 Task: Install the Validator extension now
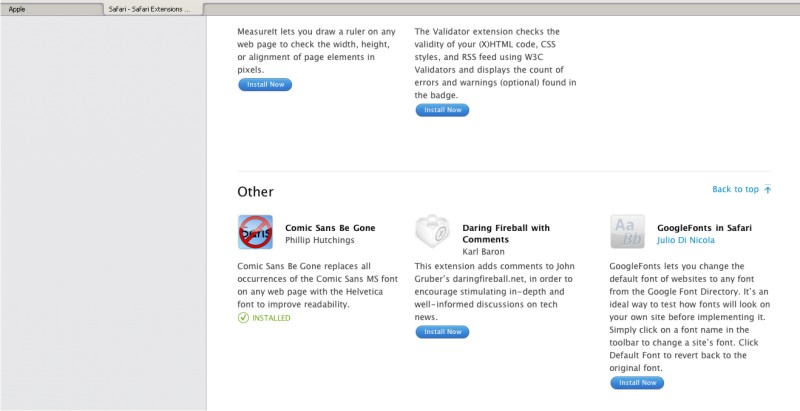442,110
